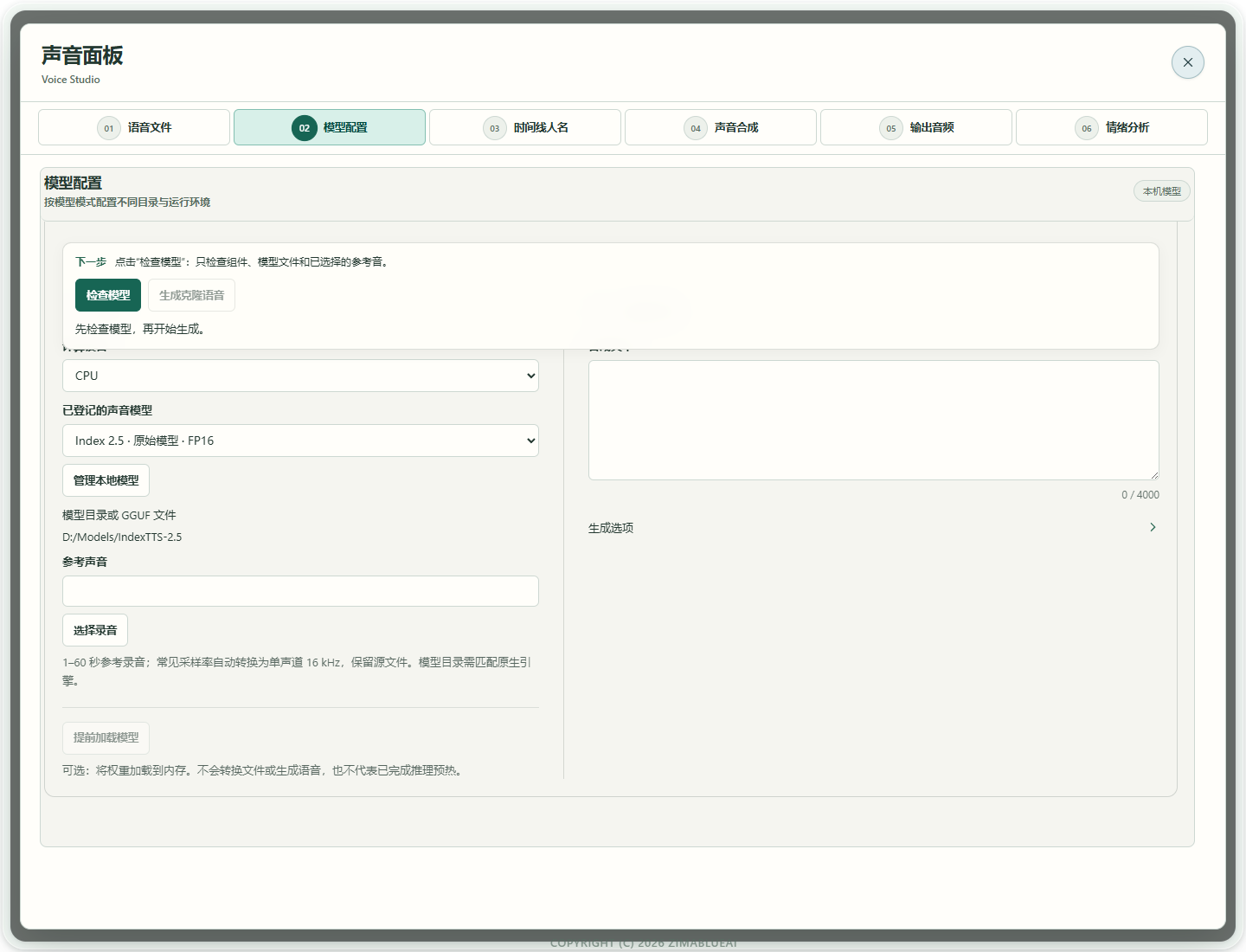The width and height of the screenshot is (1246, 952).
Task: Click the 提前加载模型 button
Action: (106, 737)
